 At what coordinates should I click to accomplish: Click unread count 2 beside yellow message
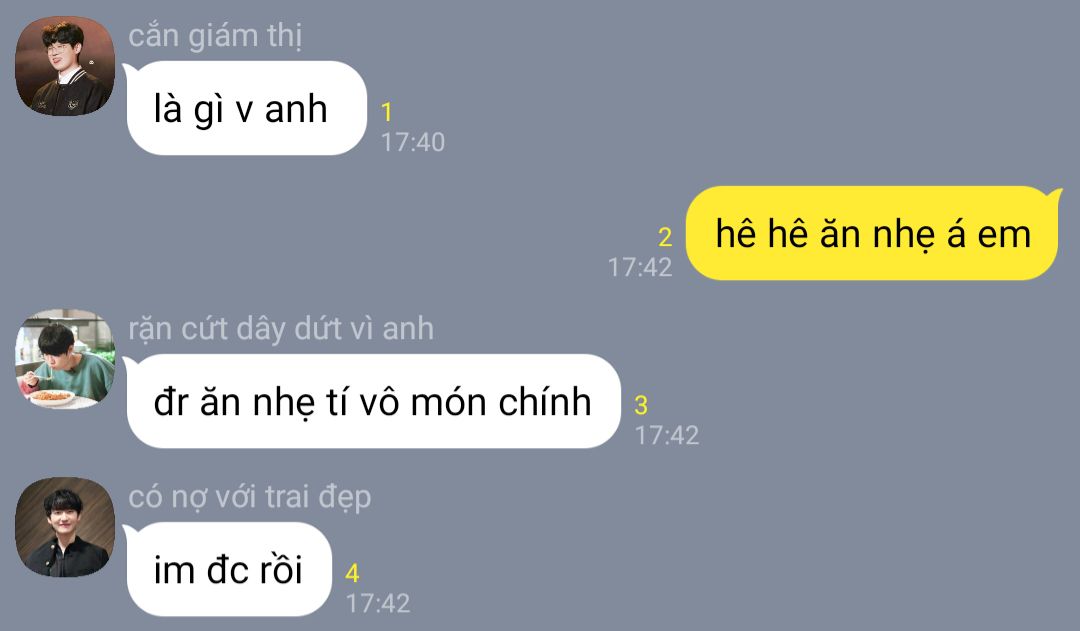(x=665, y=238)
